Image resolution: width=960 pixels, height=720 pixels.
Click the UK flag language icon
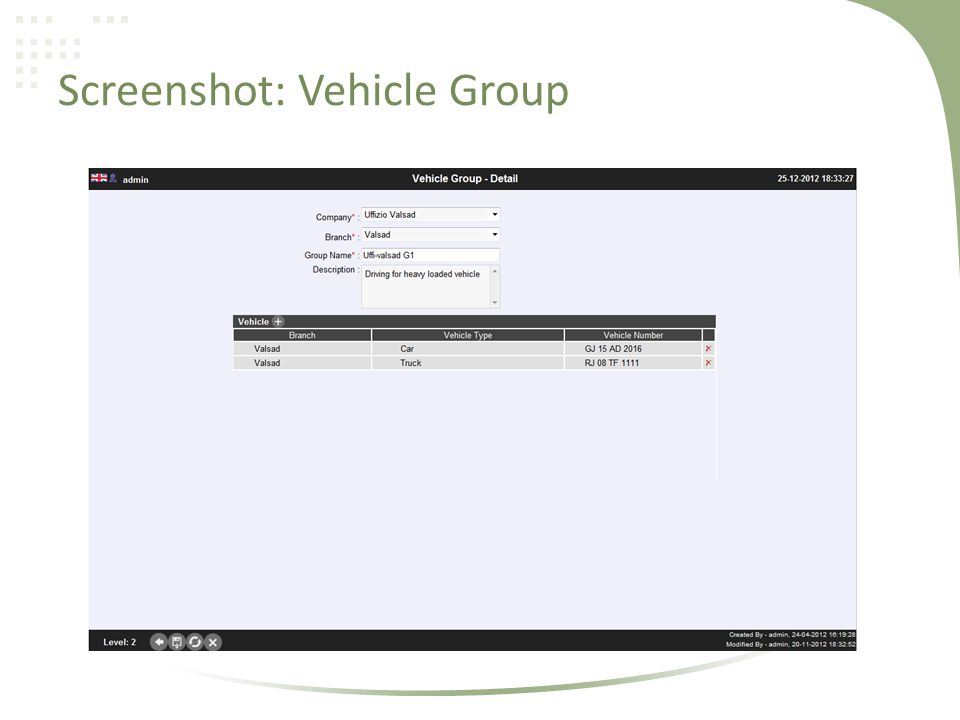click(x=99, y=178)
